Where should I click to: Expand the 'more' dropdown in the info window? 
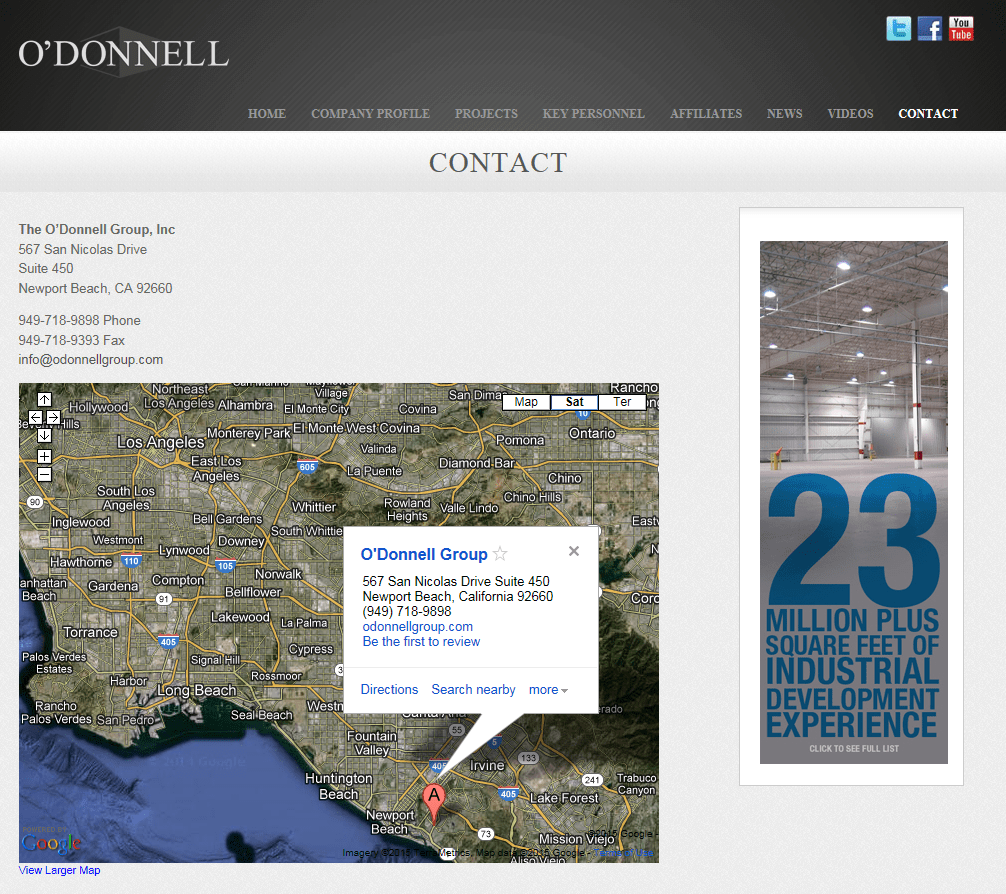pos(547,689)
